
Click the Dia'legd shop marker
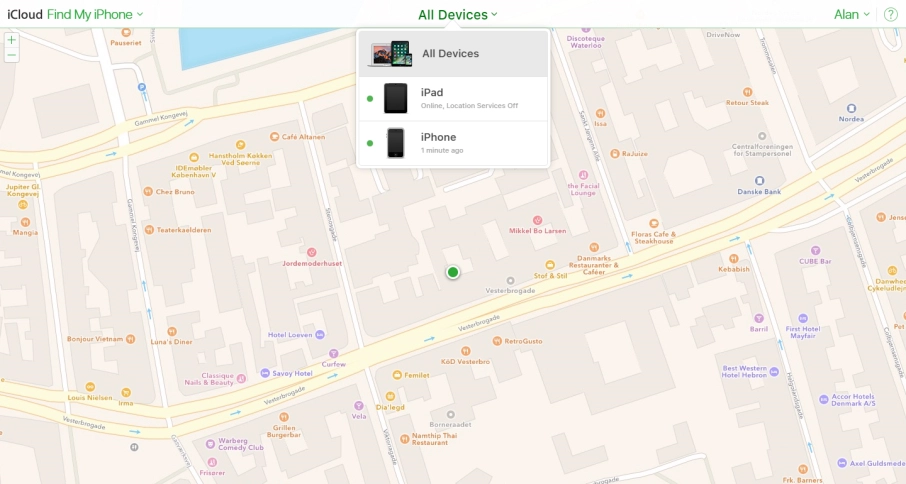click(390, 396)
